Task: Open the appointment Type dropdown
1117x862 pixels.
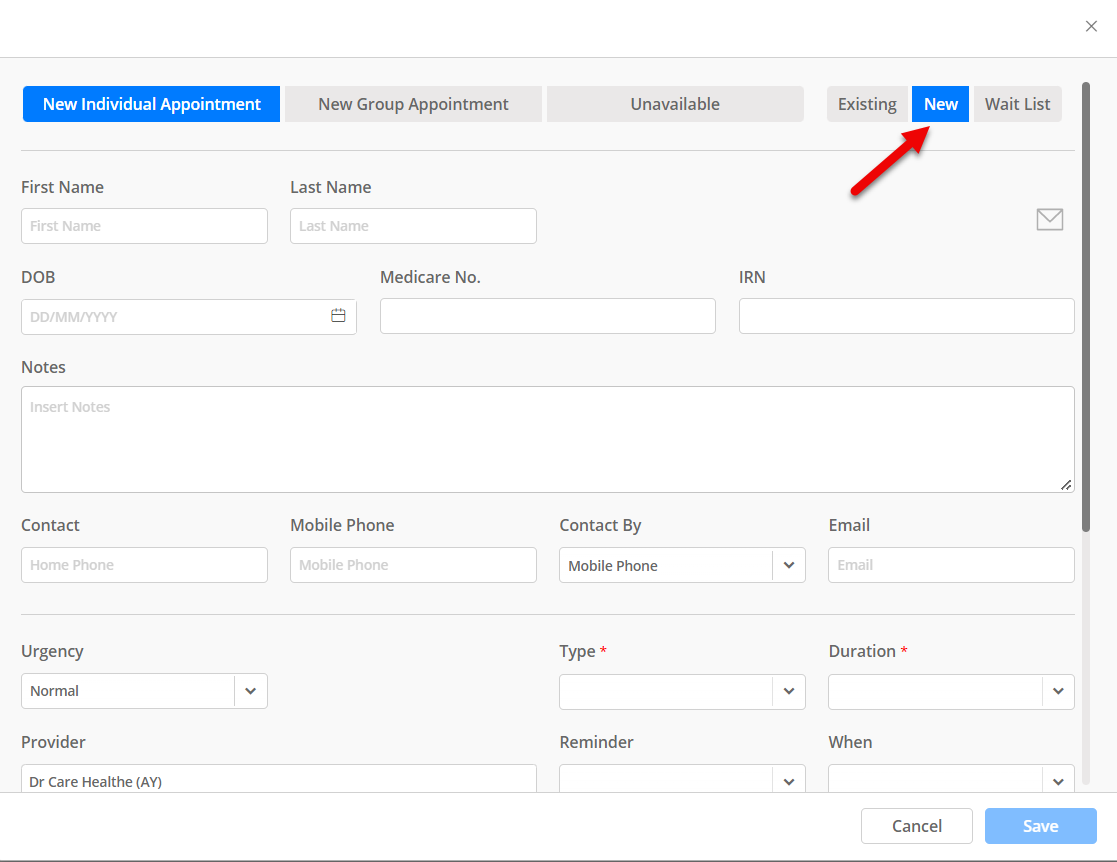Action: point(789,691)
